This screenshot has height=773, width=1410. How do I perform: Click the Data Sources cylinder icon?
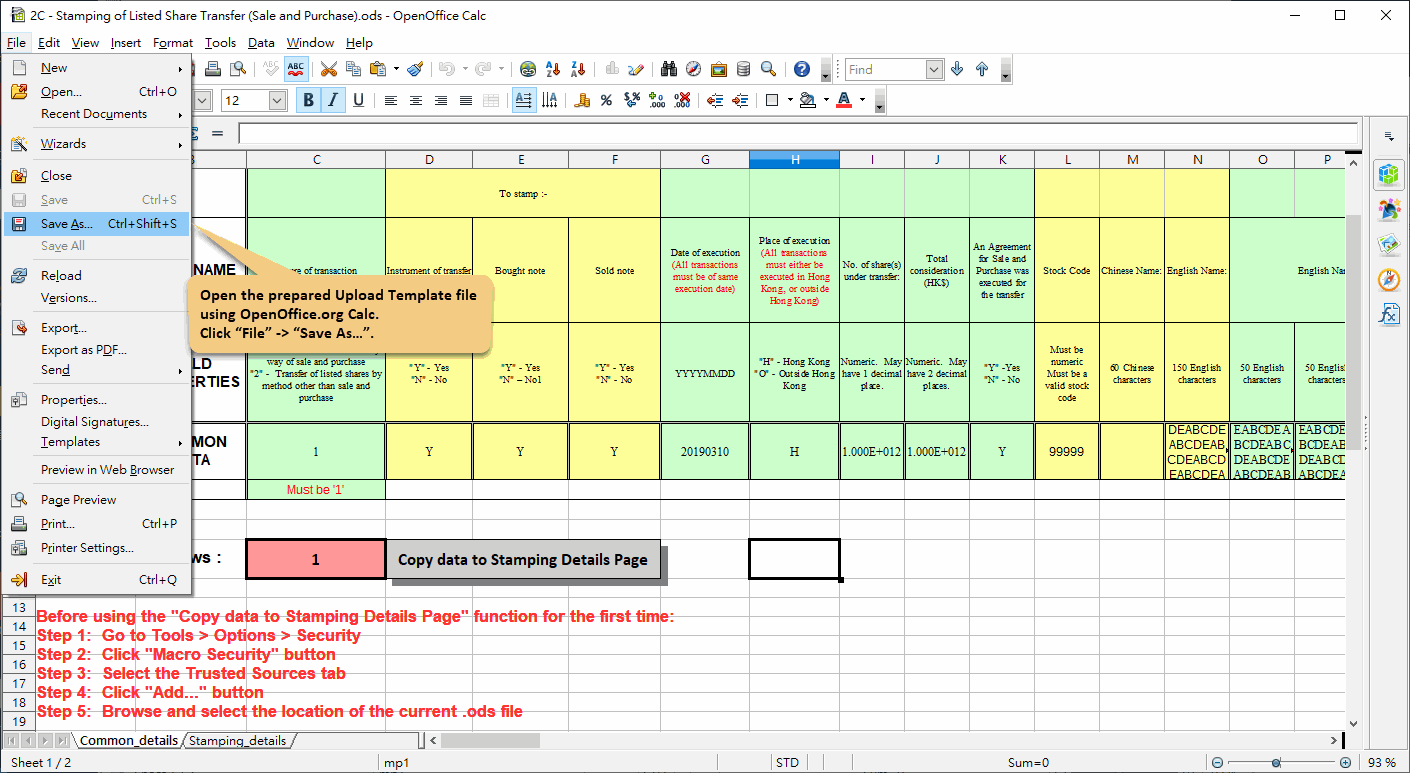pos(743,69)
